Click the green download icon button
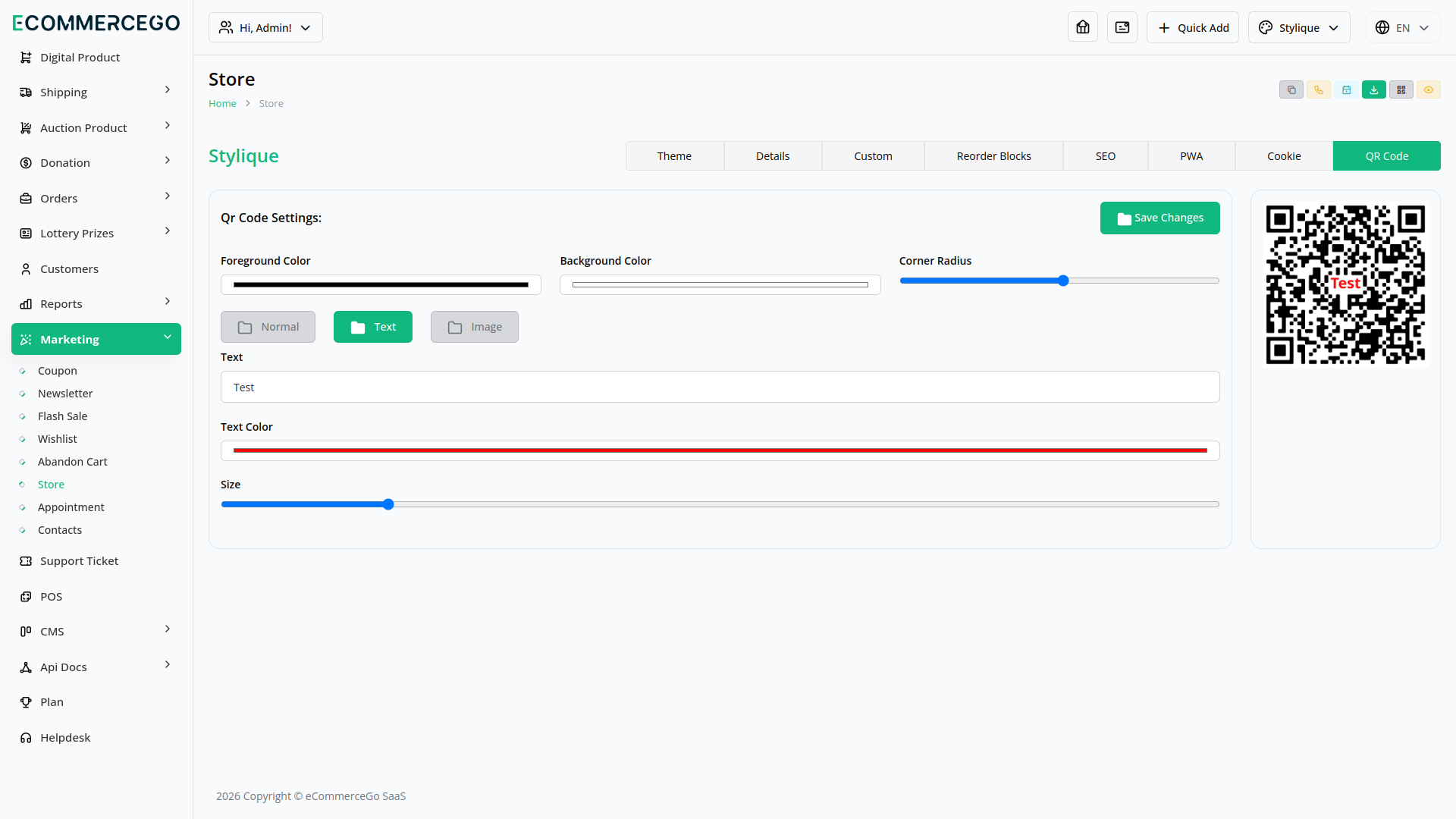This screenshot has width=1456, height=819. (1373, 89)
